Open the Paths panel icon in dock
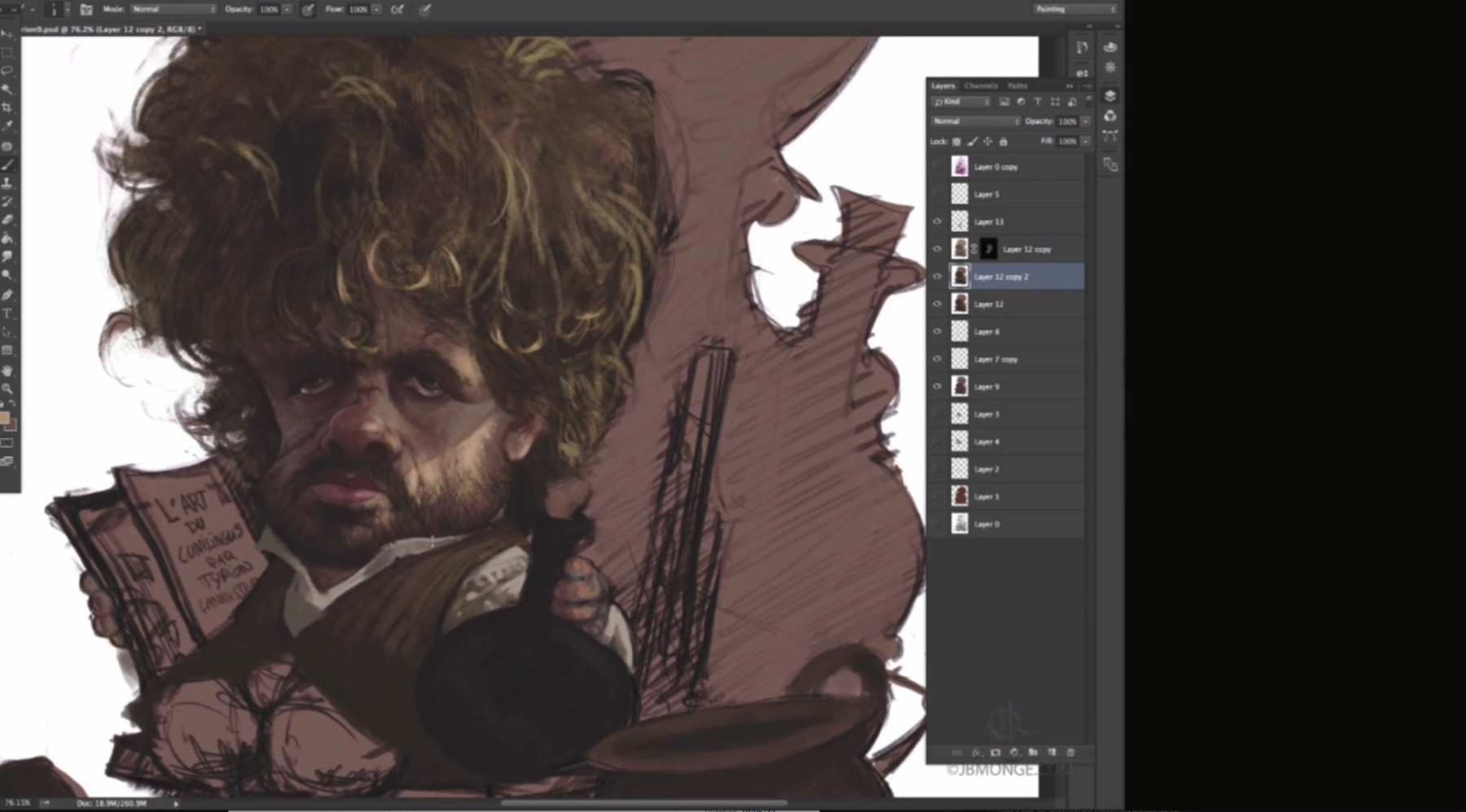 (x=1110, y=135)
